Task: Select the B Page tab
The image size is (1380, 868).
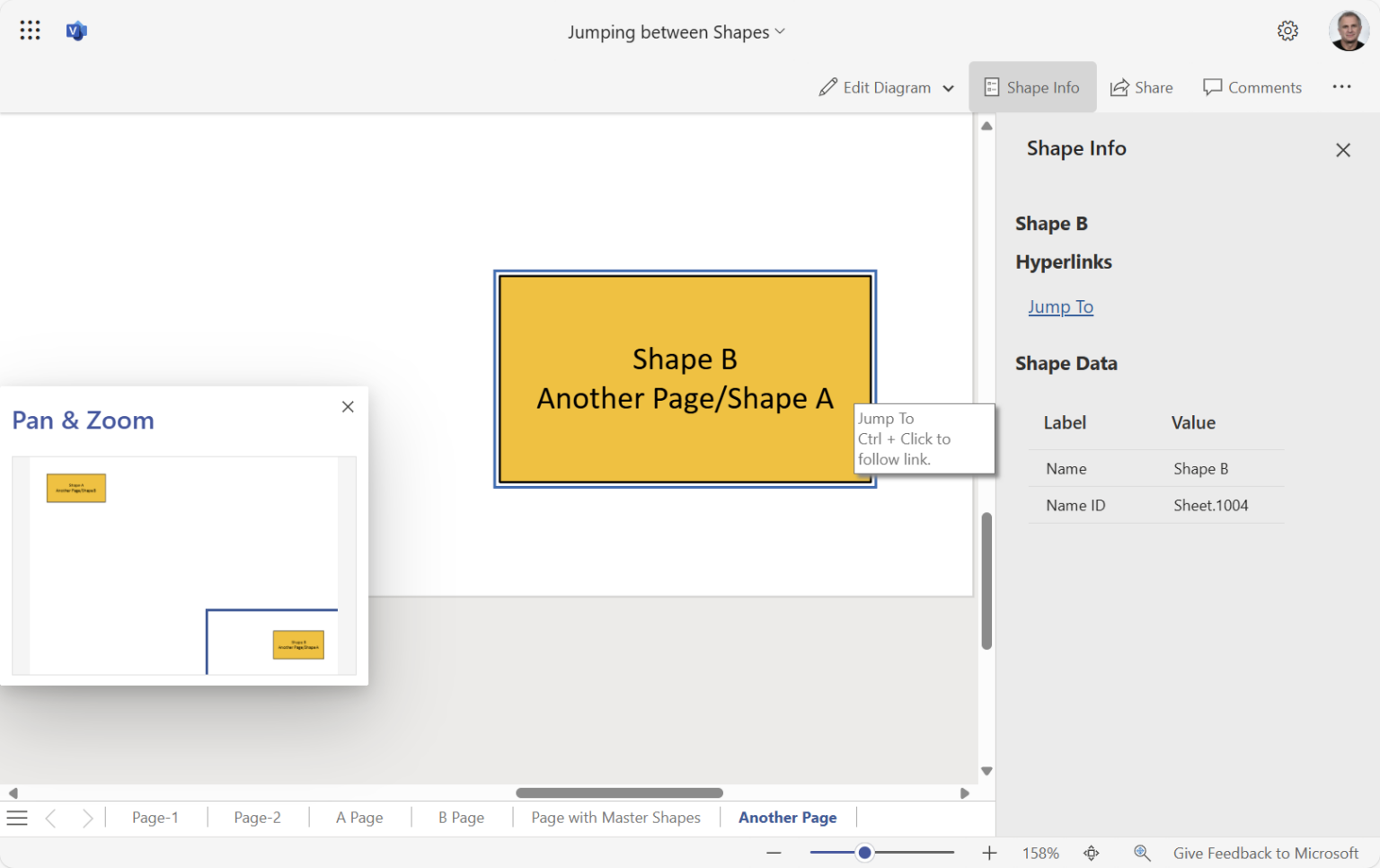Action: (460, 817)
